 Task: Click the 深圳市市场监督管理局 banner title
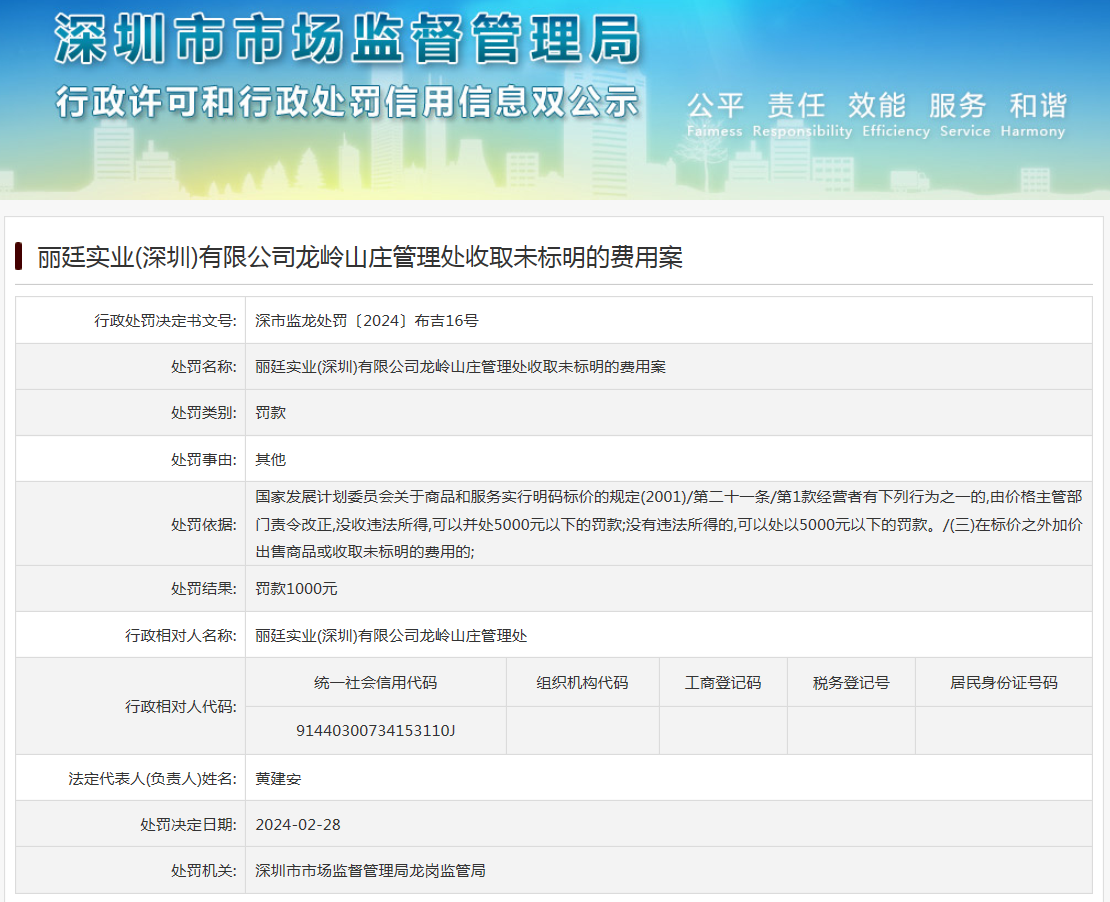348,40
